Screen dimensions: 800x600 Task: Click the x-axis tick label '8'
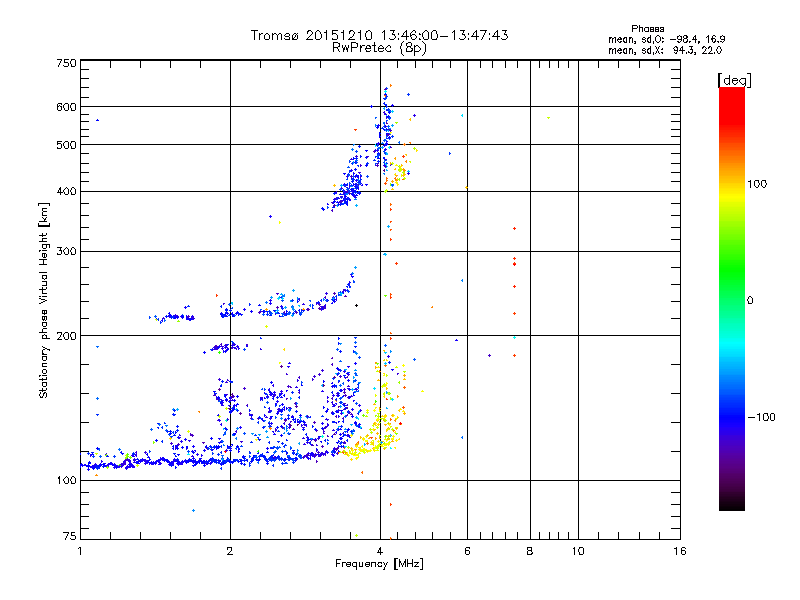530,551
